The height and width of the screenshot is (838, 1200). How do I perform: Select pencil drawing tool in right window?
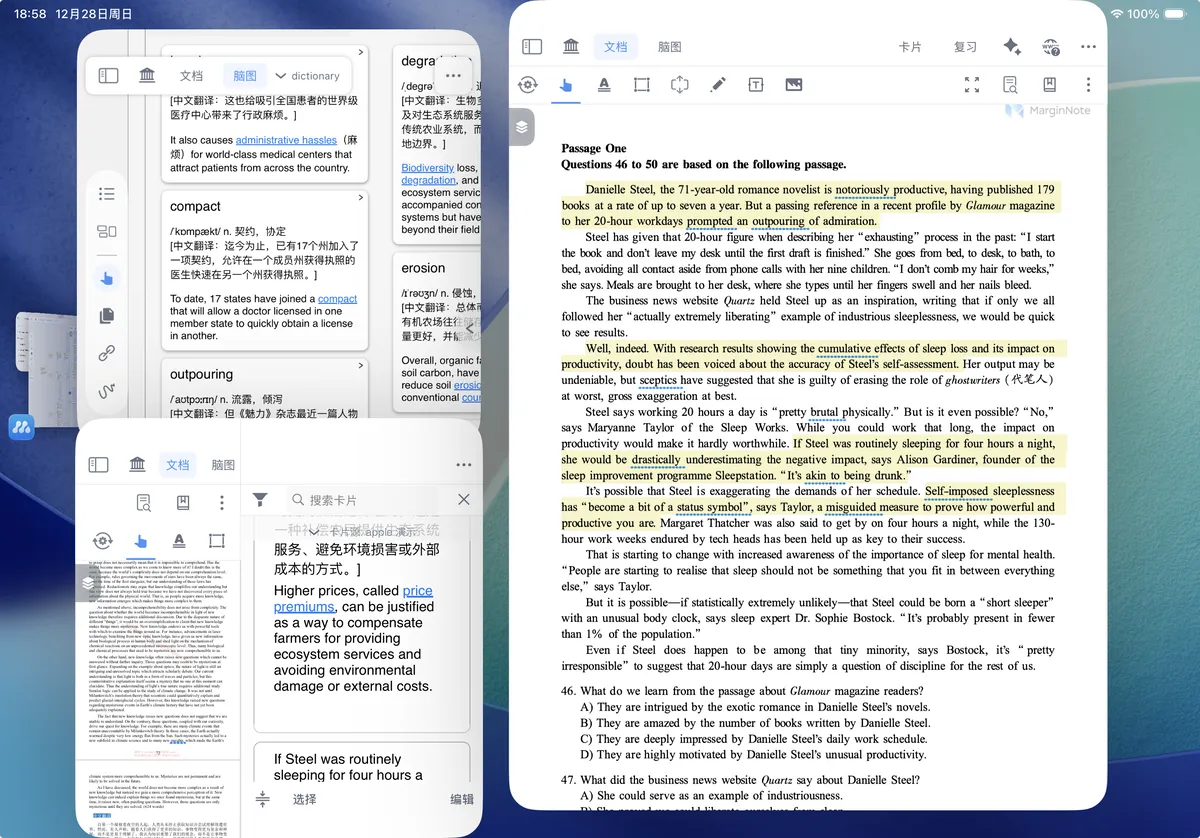pos(718,85)
